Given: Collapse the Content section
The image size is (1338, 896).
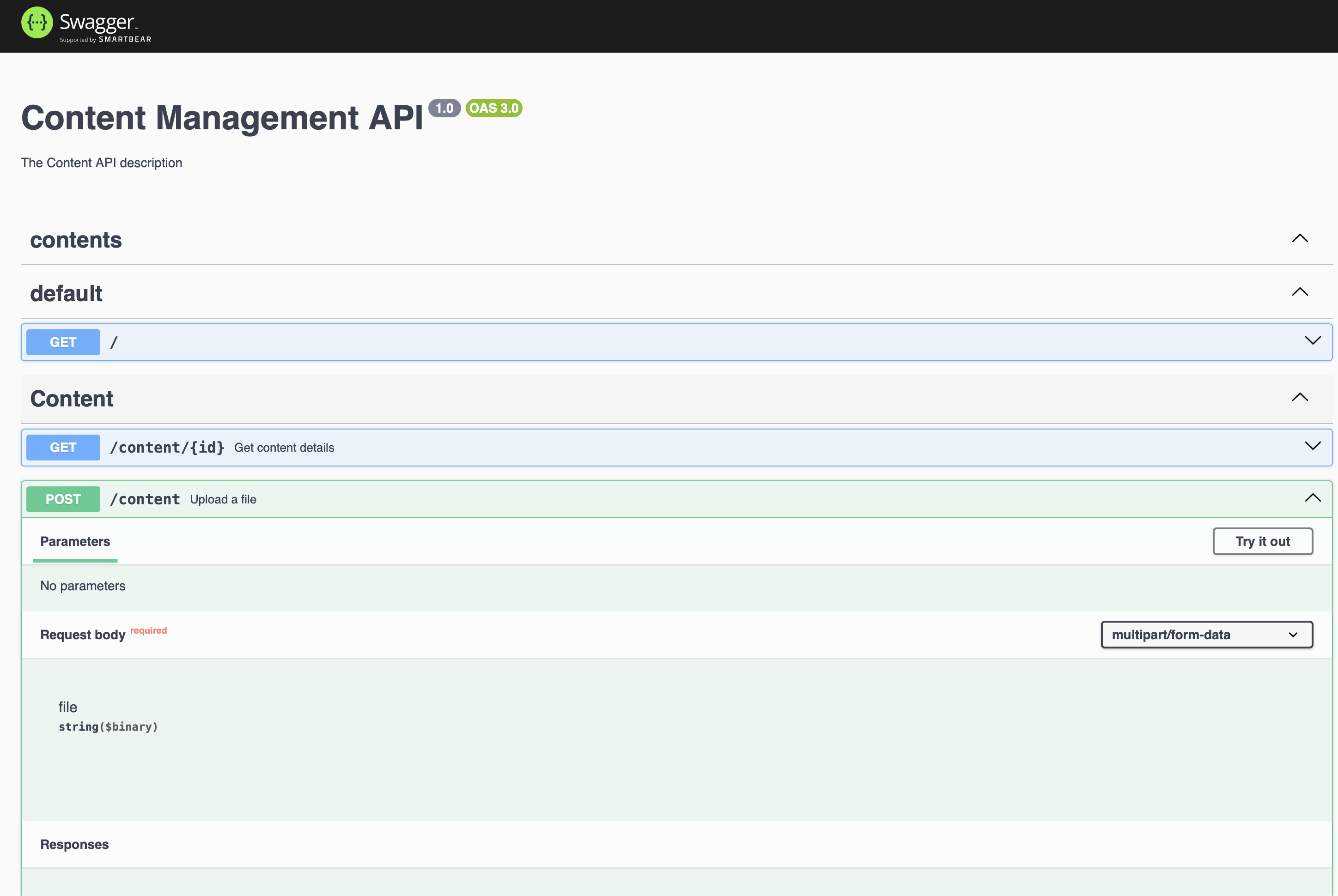Looking at the screenshot, I should 1301,397.
